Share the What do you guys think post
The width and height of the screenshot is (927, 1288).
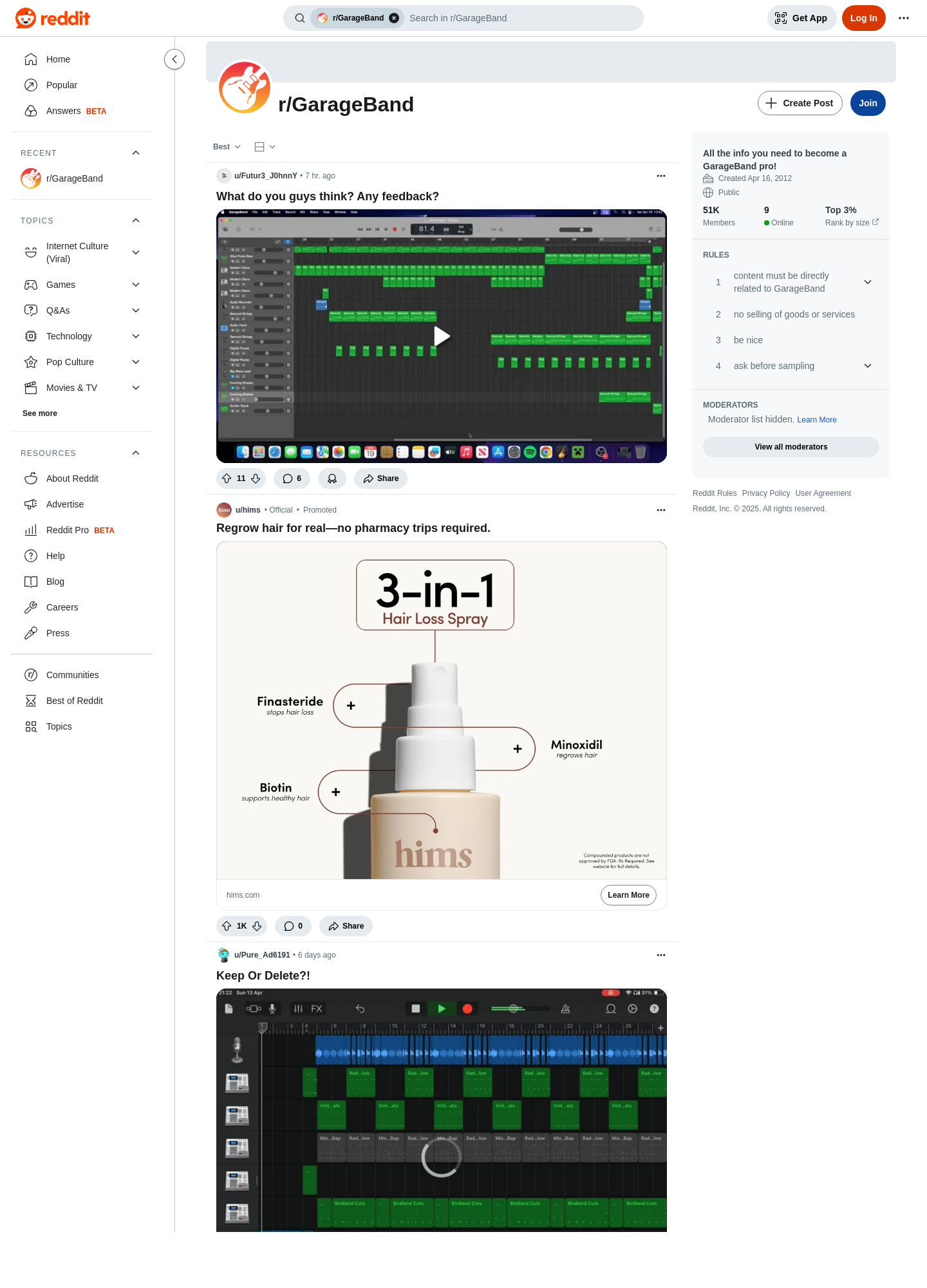coord(380,478)
